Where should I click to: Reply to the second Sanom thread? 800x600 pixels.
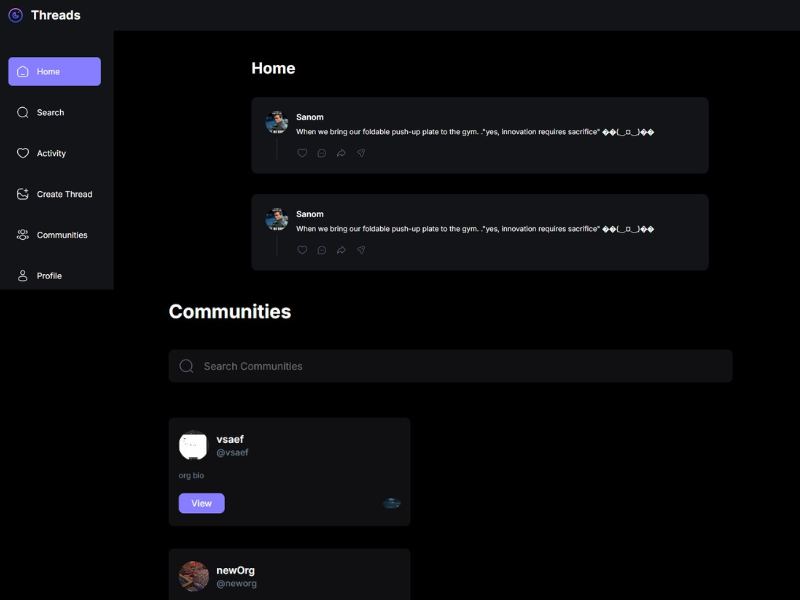[321, 250]
